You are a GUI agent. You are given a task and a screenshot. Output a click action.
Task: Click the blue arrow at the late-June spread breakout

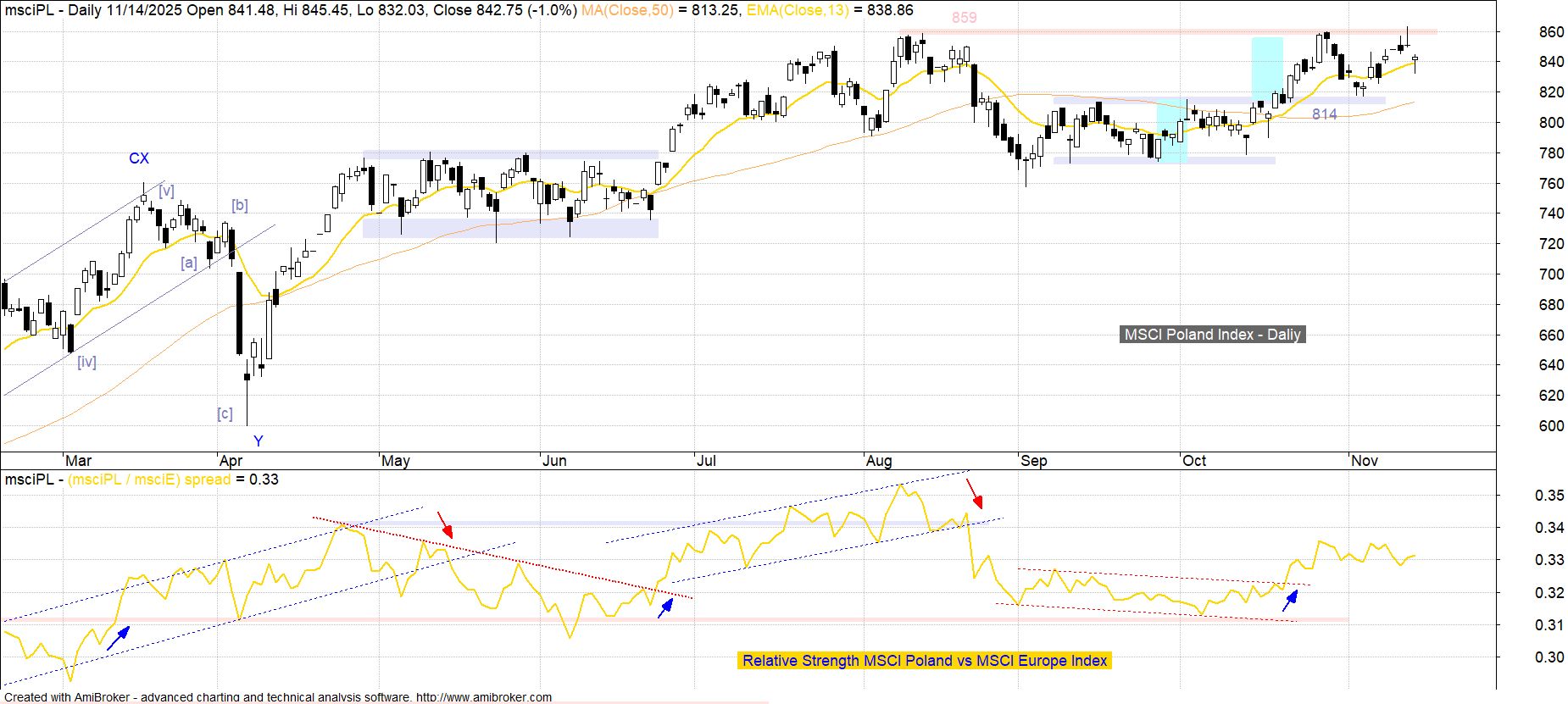(x=665, y=607)
